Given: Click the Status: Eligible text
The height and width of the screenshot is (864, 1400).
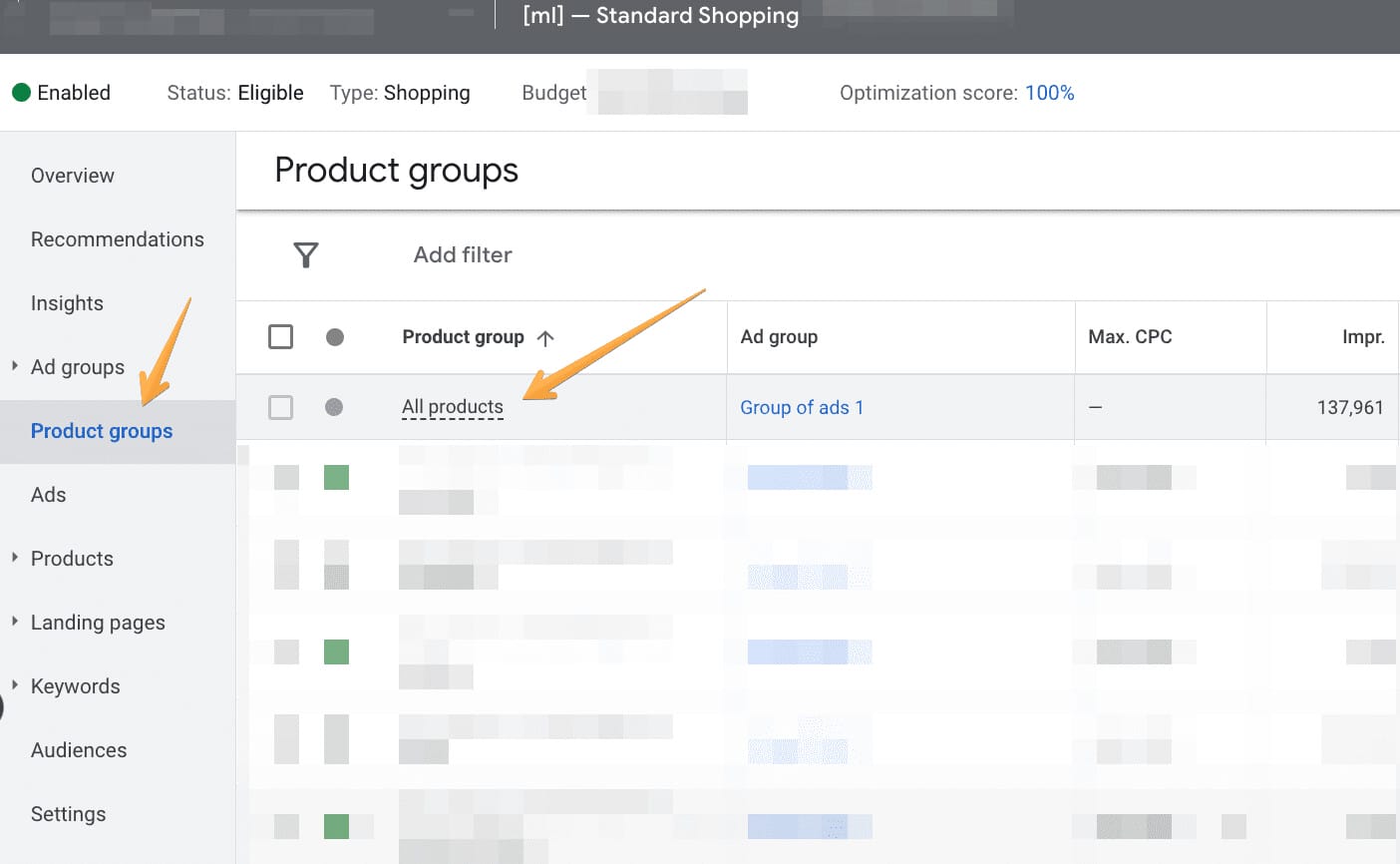Looking at the screenshot, I should pos(235,93).
